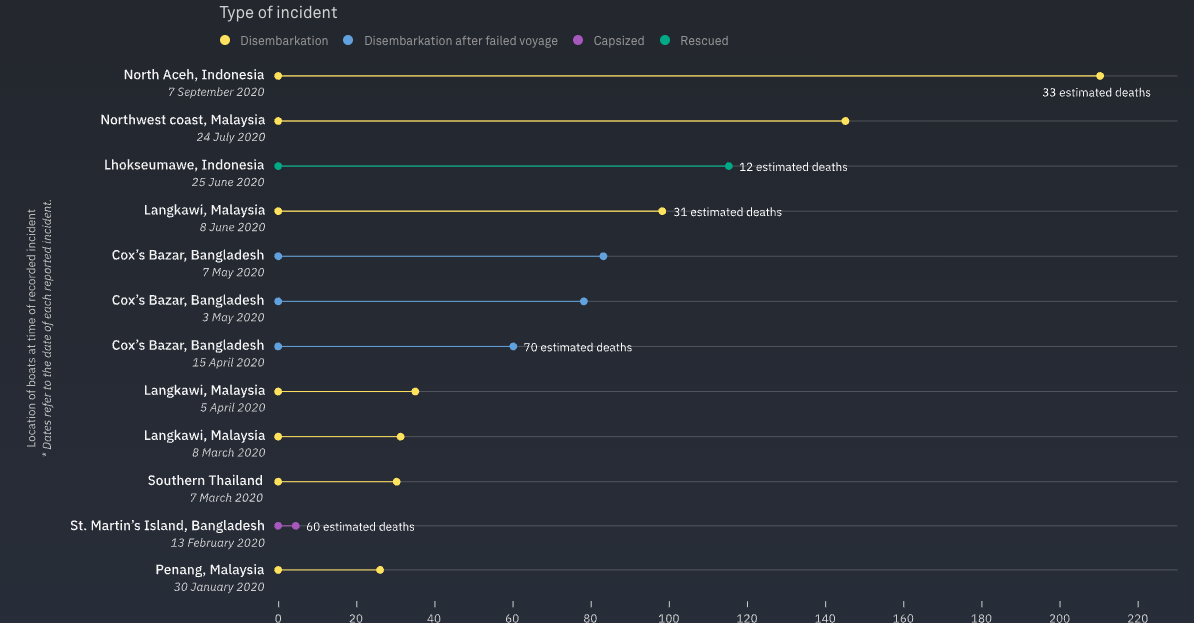Click the blue failed voyage legend dot
Image resolution: width=1194 pixels, height=623 pixels.
click(348, 41)
